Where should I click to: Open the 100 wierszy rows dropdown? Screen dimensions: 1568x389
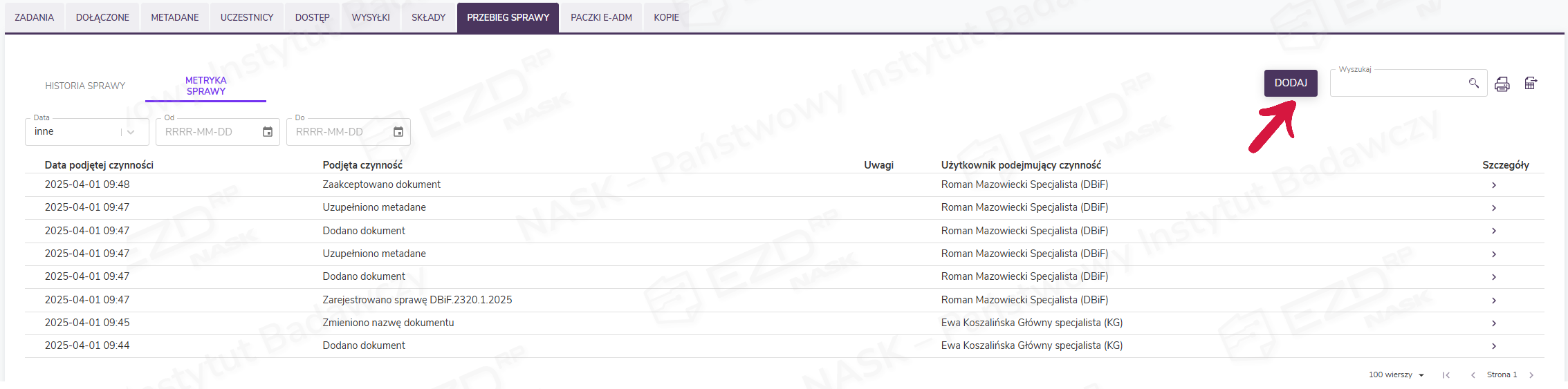click(x=1396, y=375)
